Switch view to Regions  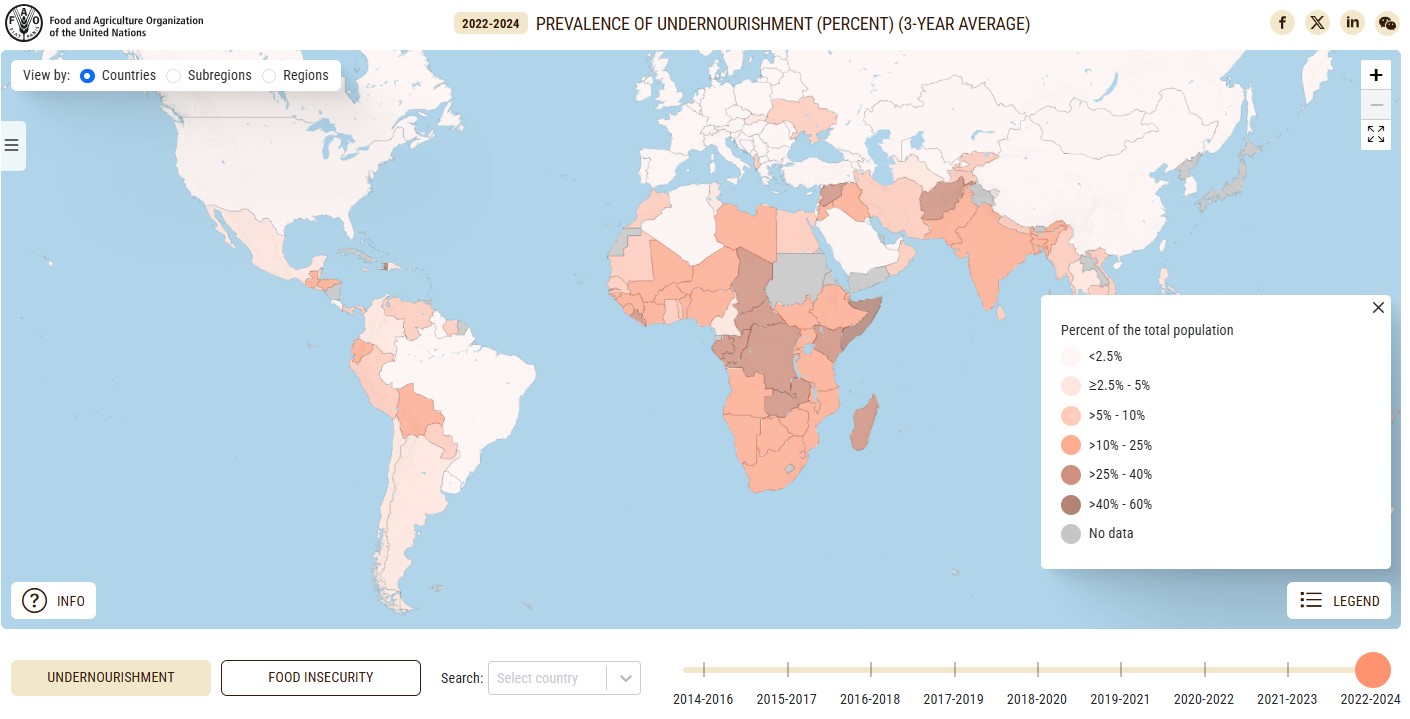pyautogui.click(x=268, y=75)
